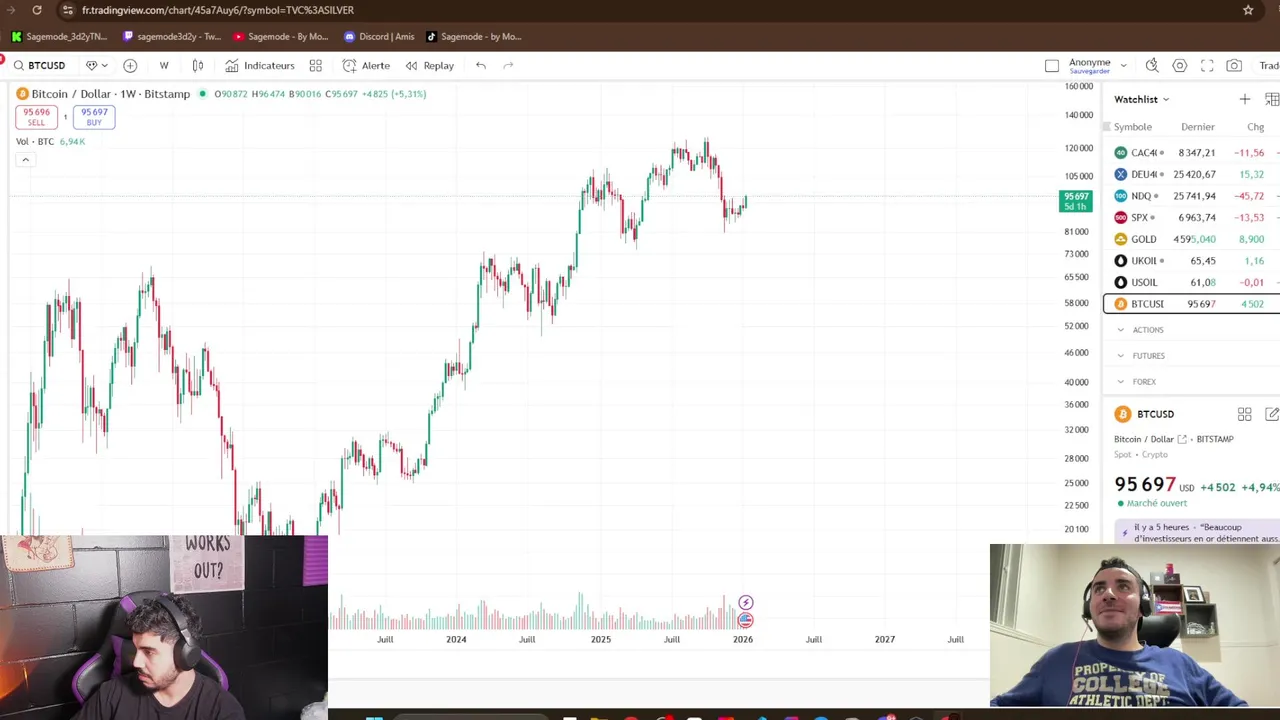The image size is (1280, 720).
Task: Open the indicator templates grid icon
Action: pos(315,65)
